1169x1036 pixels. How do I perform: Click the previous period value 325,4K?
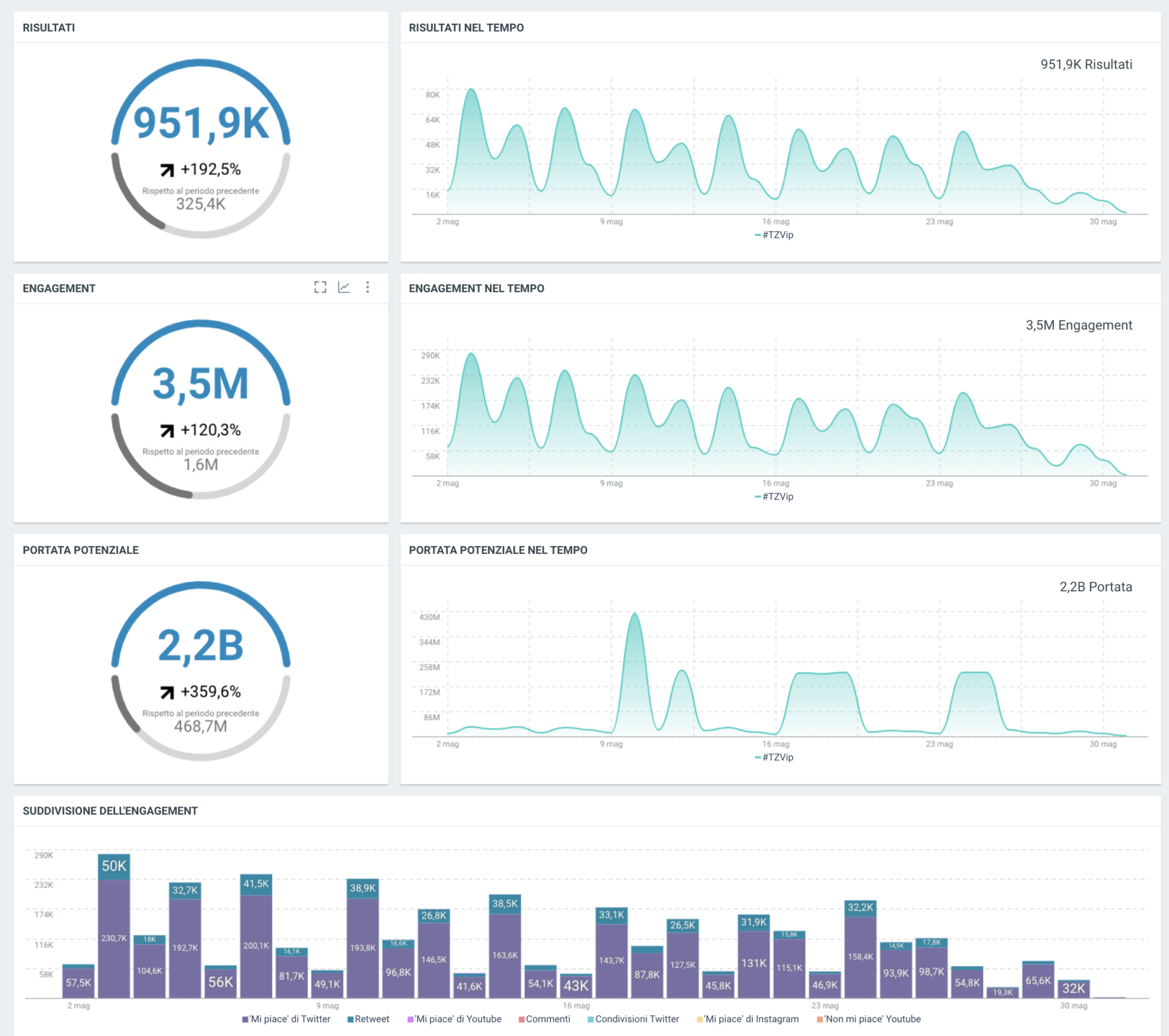point(201,204)
